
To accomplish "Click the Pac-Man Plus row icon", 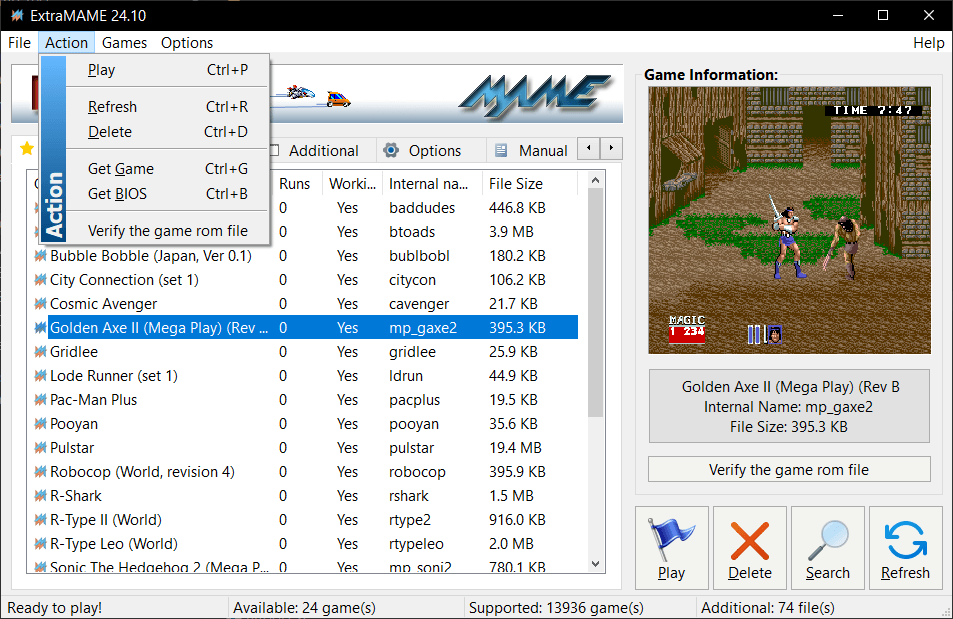I will point(40,400).
